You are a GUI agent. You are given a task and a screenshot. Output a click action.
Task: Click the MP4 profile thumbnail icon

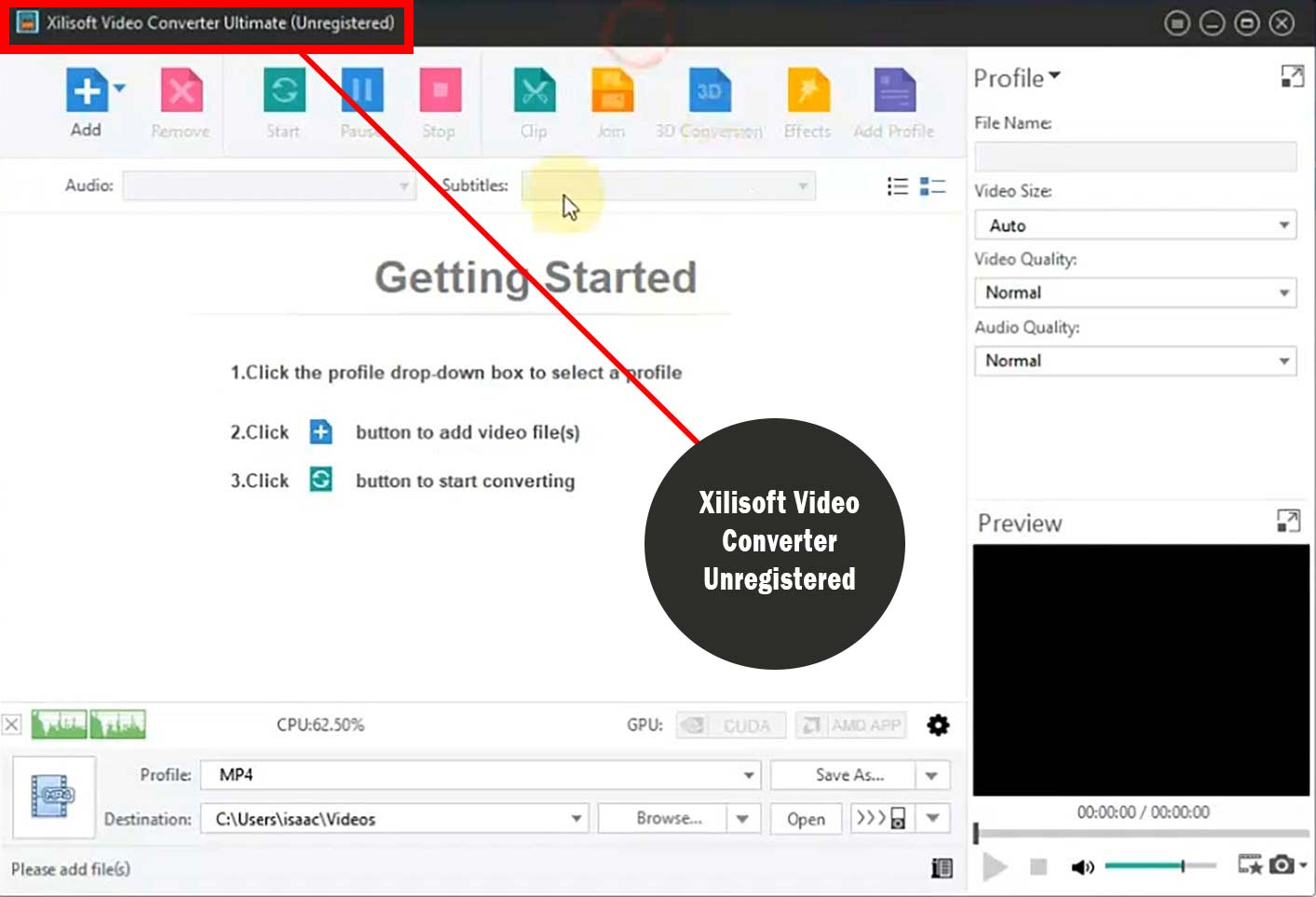point(53,796)
